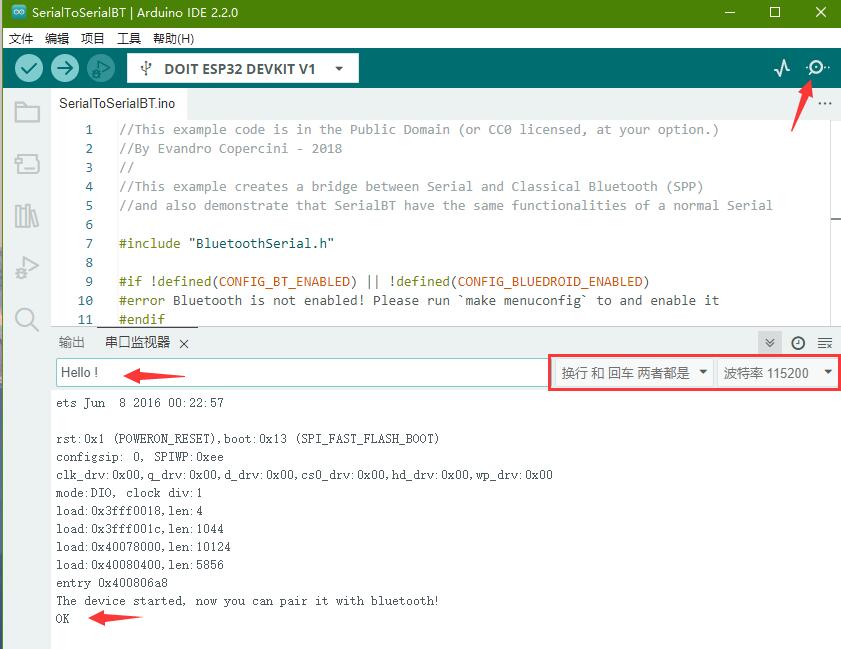Open the Serial Monitor magnifier icon
Image resolution: width=841 pixels, height=649 pixels.
817,68
